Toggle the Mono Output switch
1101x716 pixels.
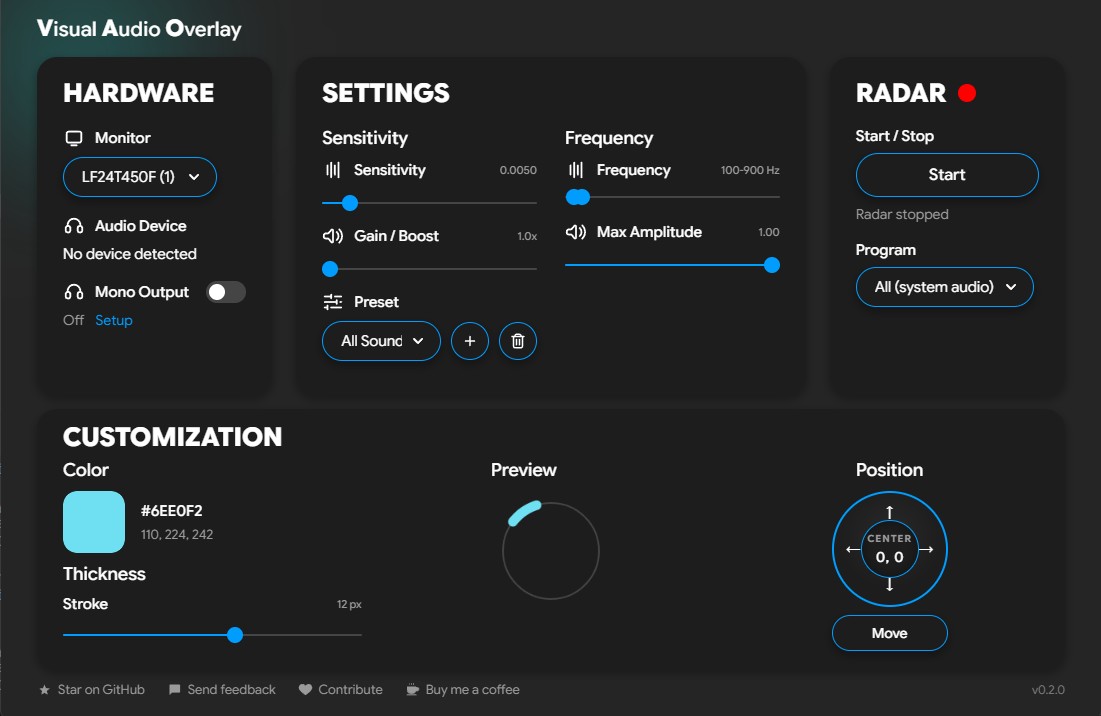point(226,292)
